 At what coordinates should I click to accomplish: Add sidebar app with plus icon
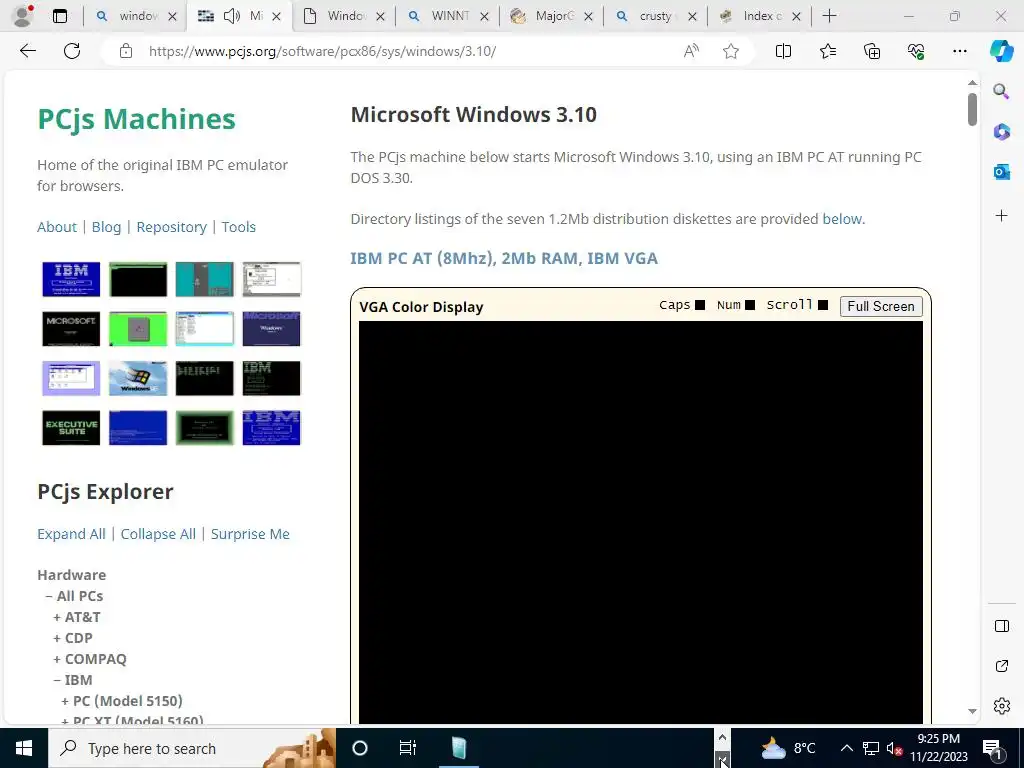click(1001, 216)
